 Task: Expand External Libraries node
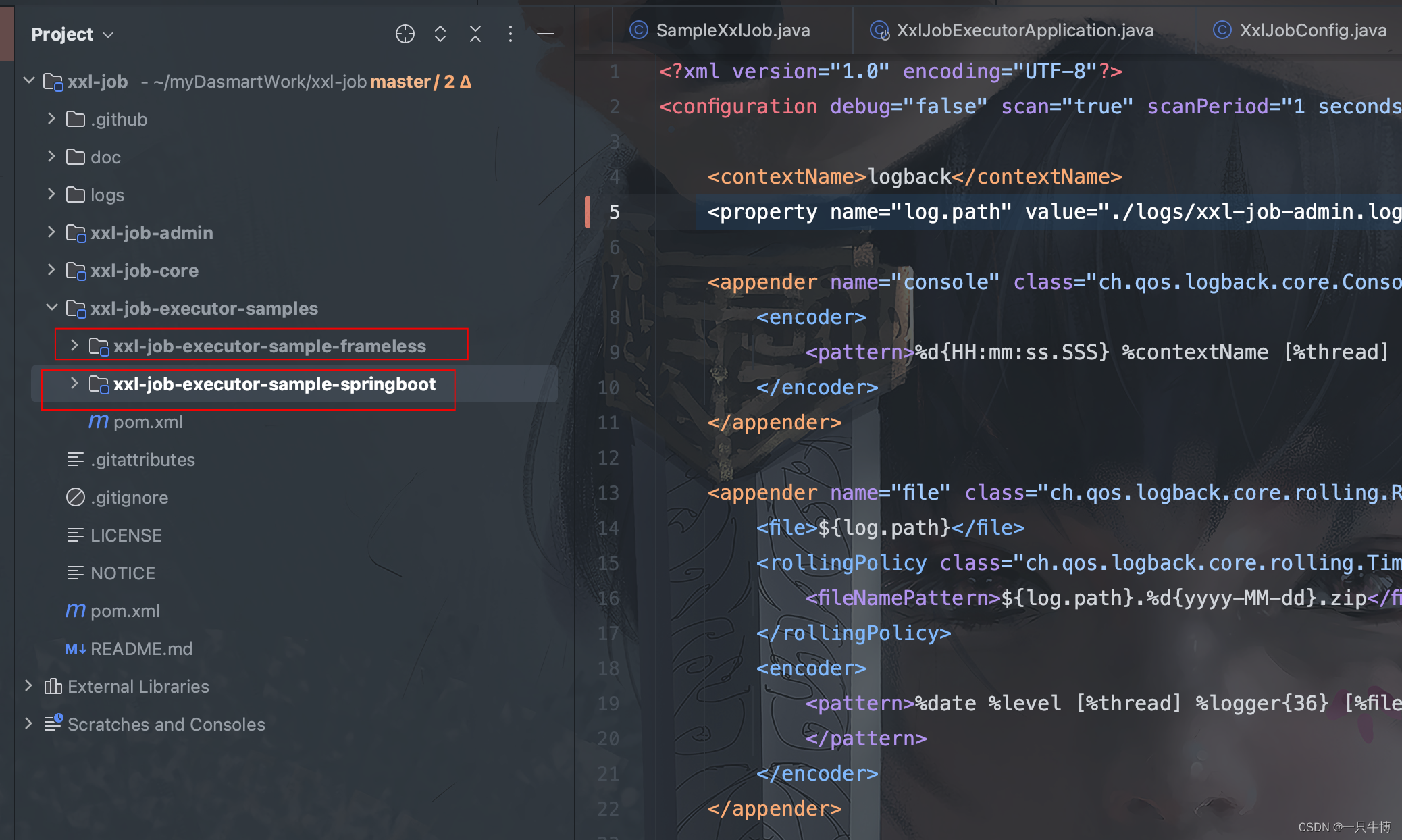point(28,686)
